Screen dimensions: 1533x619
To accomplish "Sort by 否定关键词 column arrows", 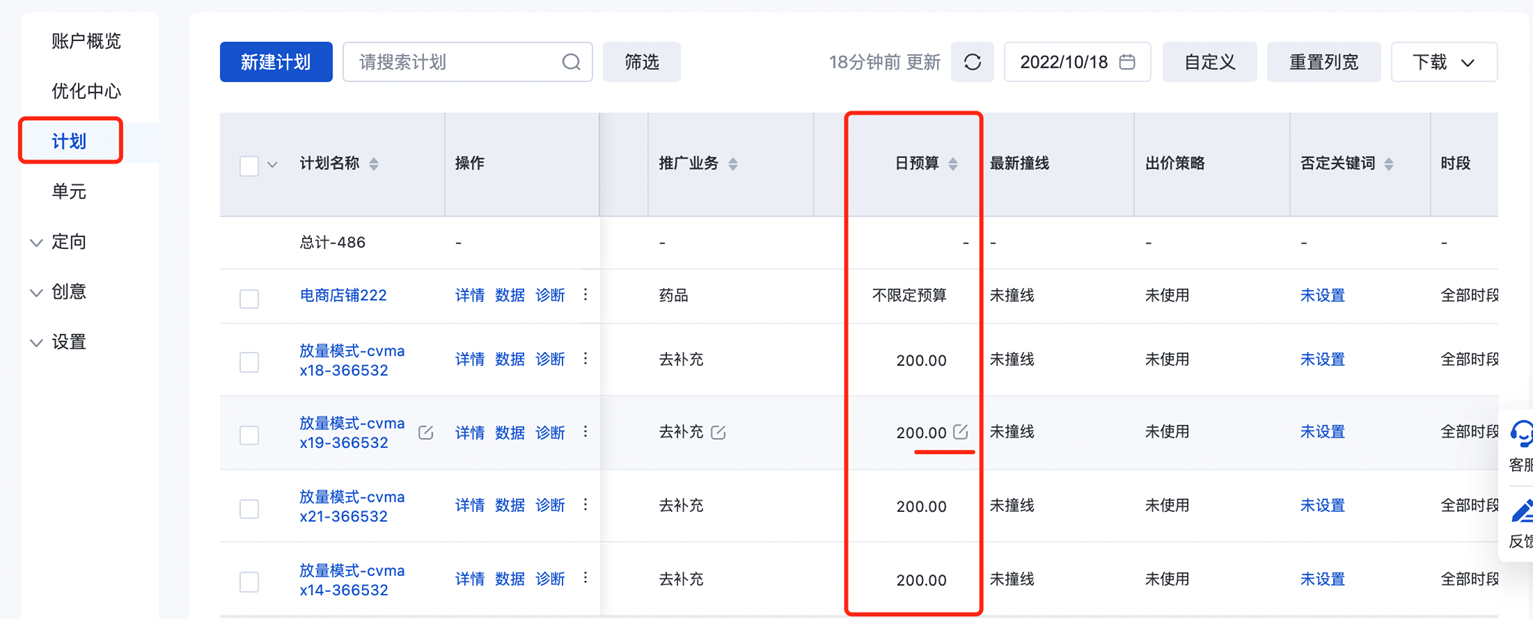I will [x=1389, y=164].
